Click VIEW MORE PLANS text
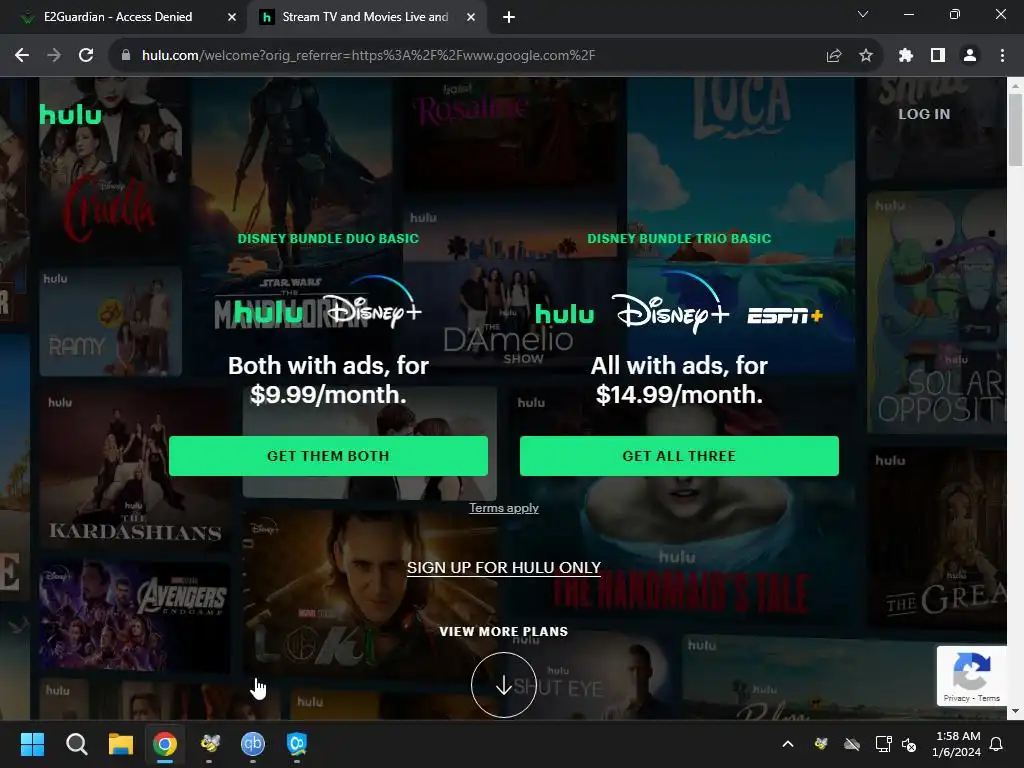Screen dimensions: 1024x768 [504, 632]
